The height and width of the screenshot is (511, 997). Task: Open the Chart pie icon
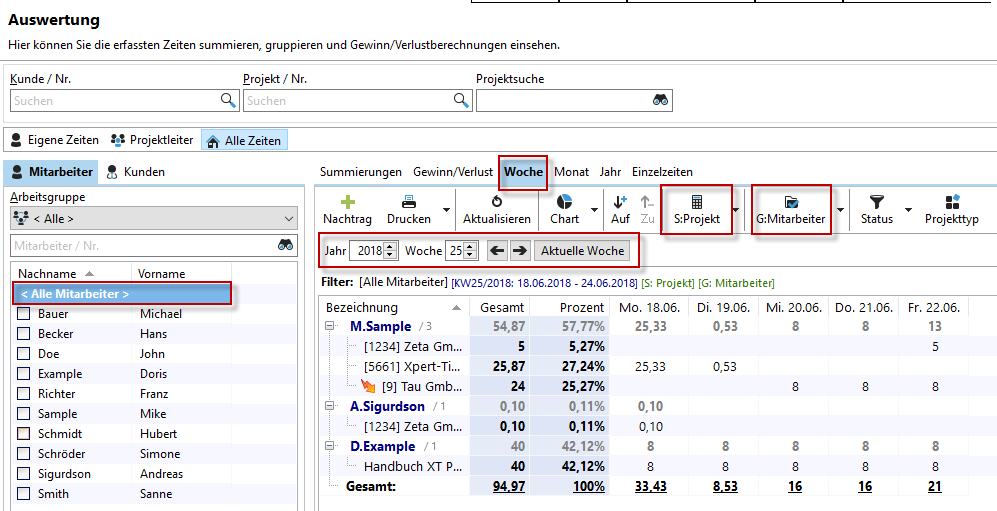tap(564, 202)
